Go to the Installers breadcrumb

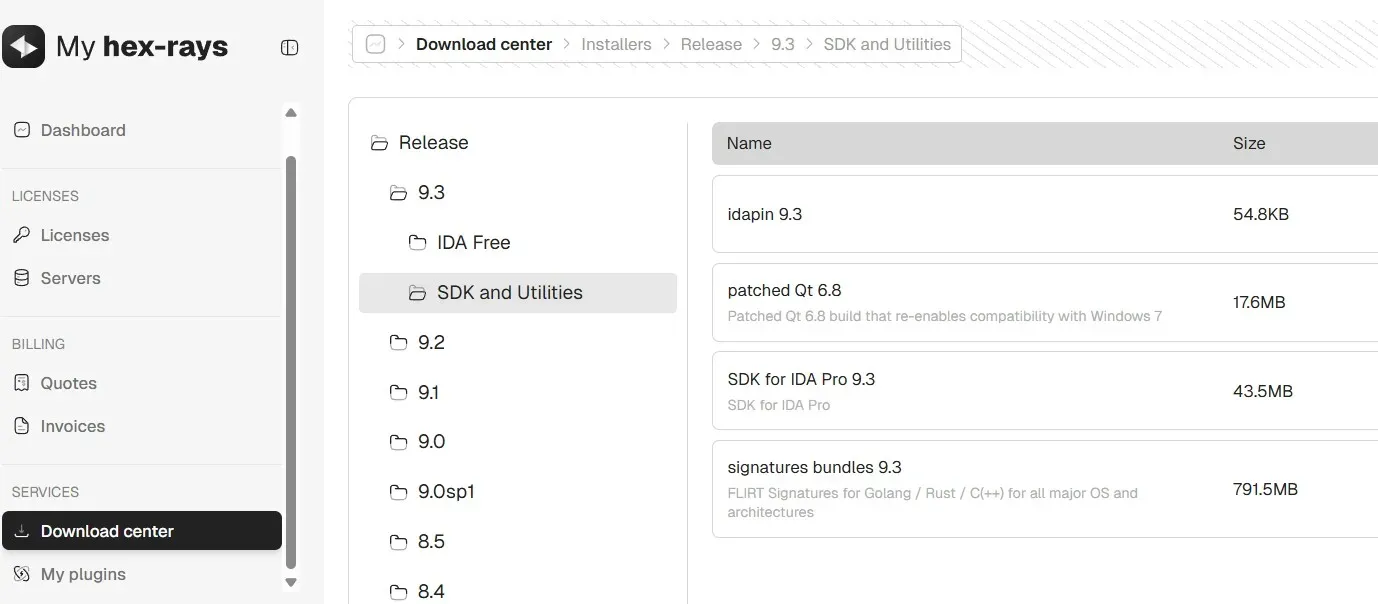[616, 44]
